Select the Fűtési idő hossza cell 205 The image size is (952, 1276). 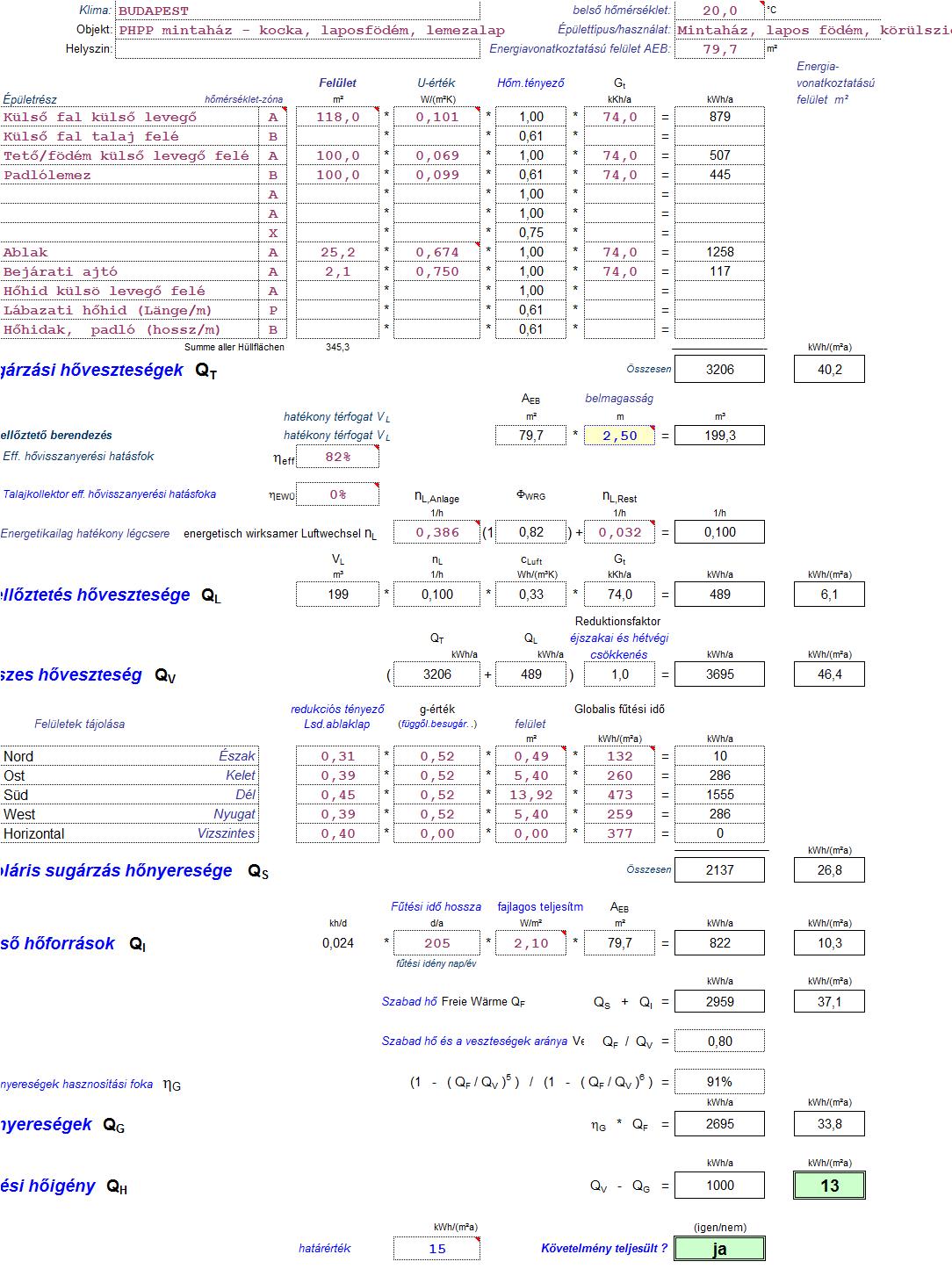click(x=436, y=943)
